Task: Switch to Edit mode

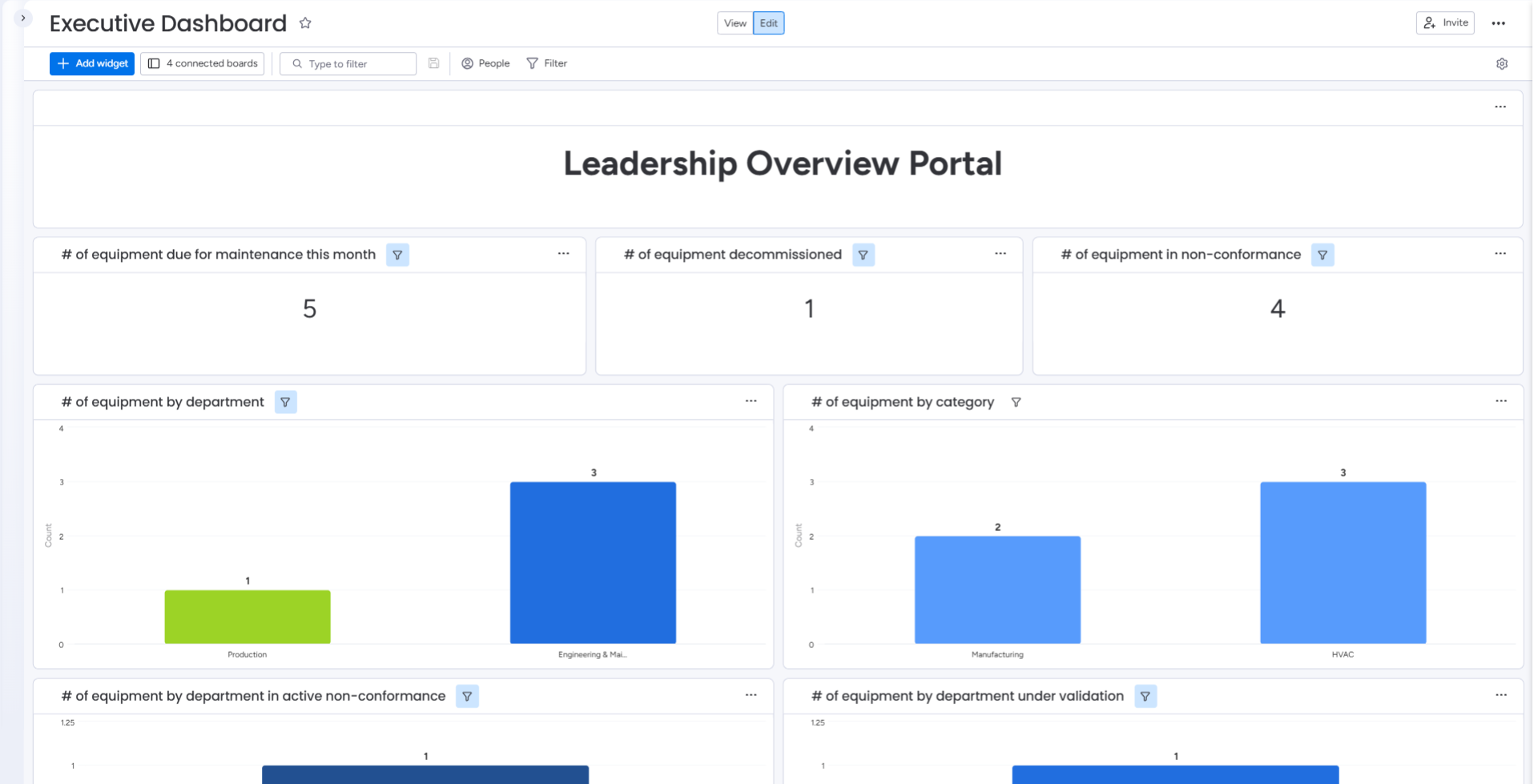Action: coord(769,23)
